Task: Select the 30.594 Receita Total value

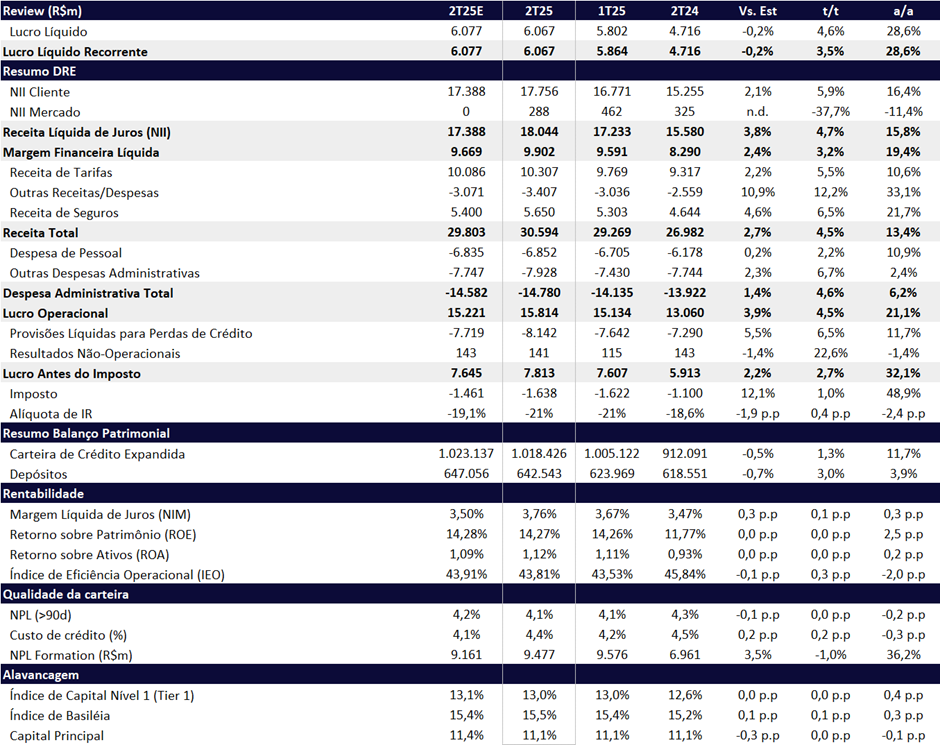Action: click(x=539, y=233)
